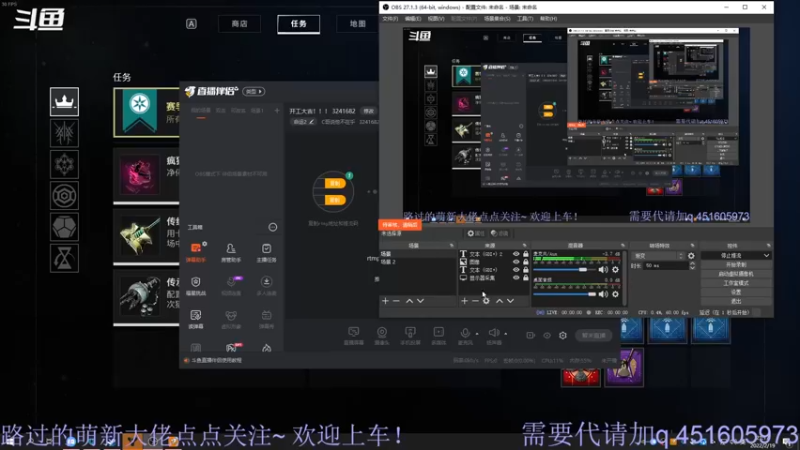The height and width of the screenshot is (450, 800).
Task: Toggle the eye preview icon in companion toolbar
Action: tap(547, 335)
